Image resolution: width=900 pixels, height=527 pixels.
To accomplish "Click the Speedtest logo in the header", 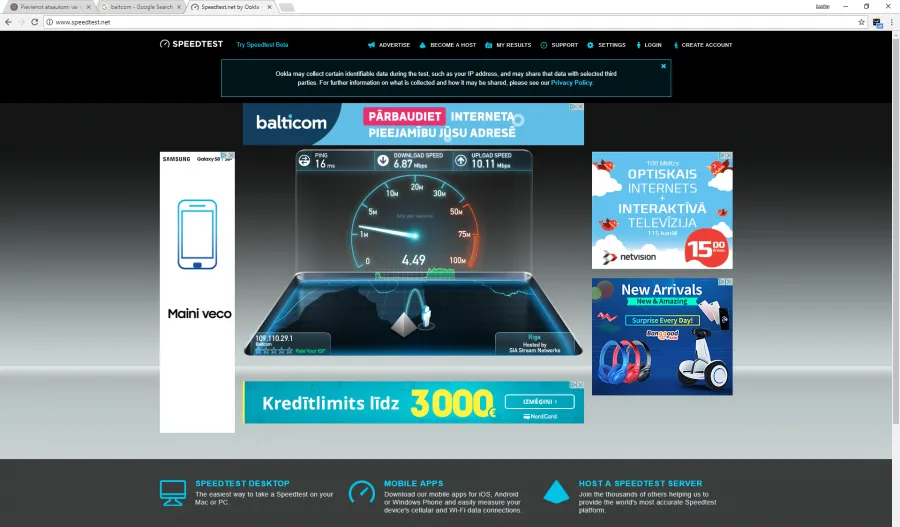I will click(191, 44).
